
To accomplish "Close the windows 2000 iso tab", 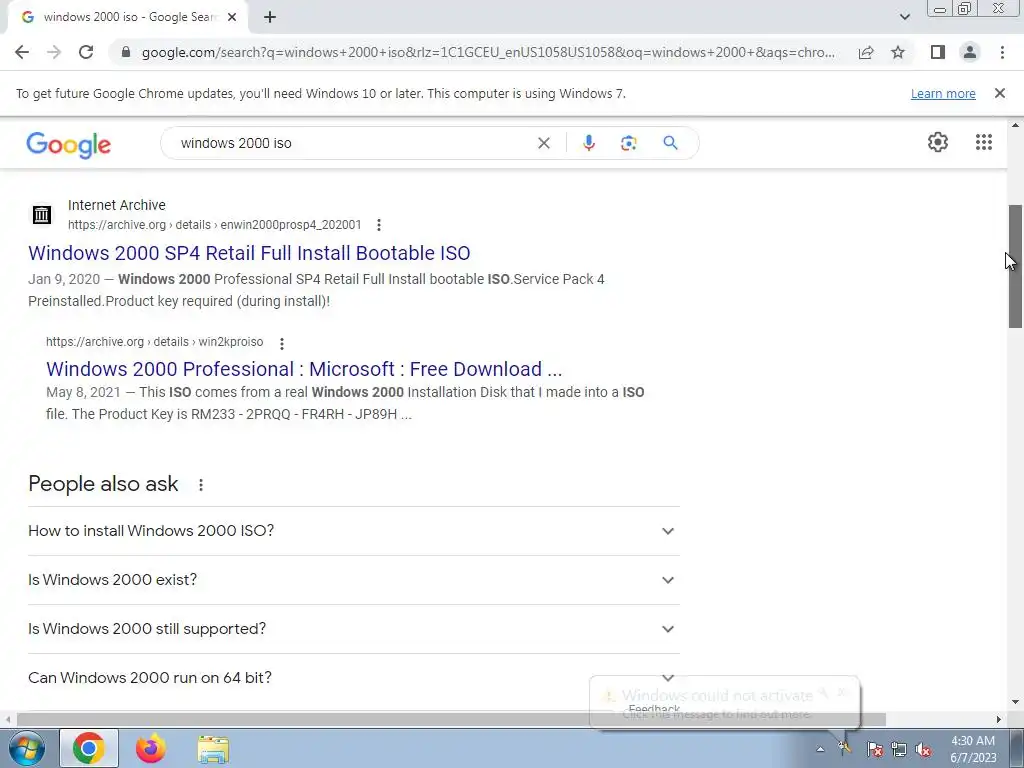I will [232, 17].
